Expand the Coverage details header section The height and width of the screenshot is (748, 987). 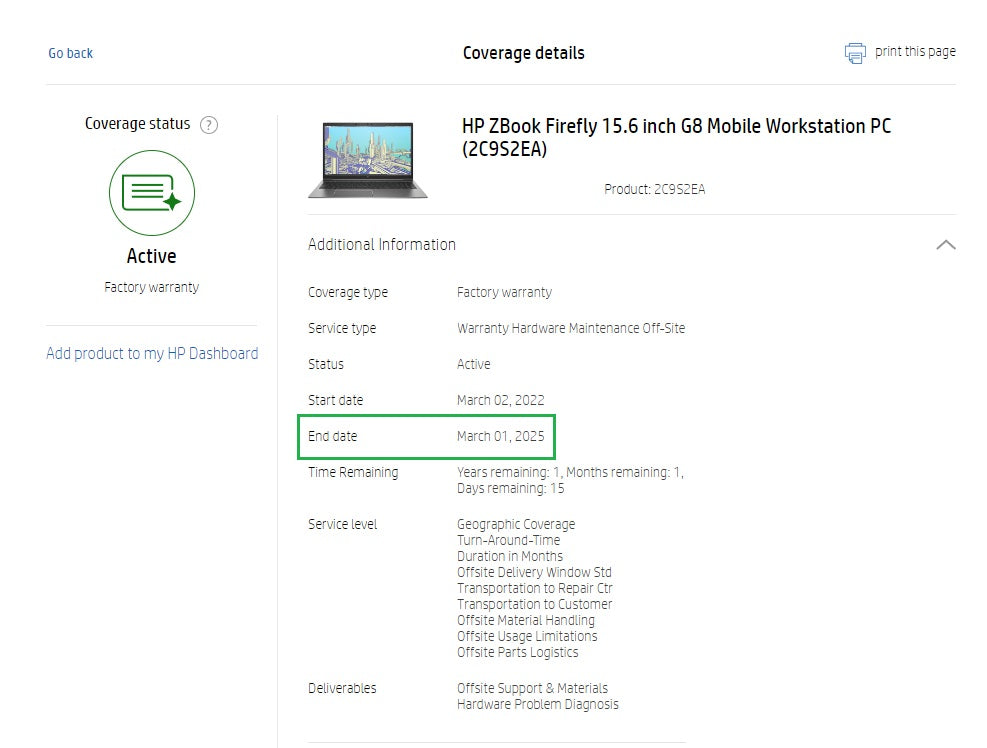click(524, 53)
